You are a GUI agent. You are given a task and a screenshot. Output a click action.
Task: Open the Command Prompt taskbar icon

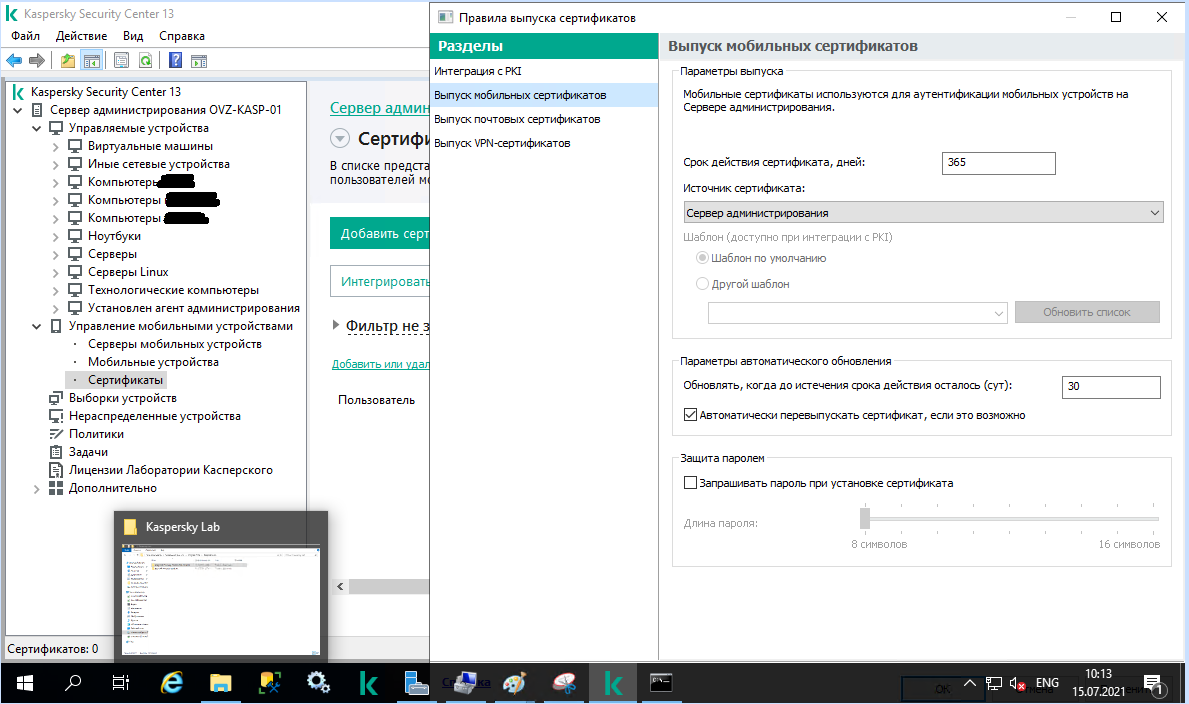click(661, 684)
